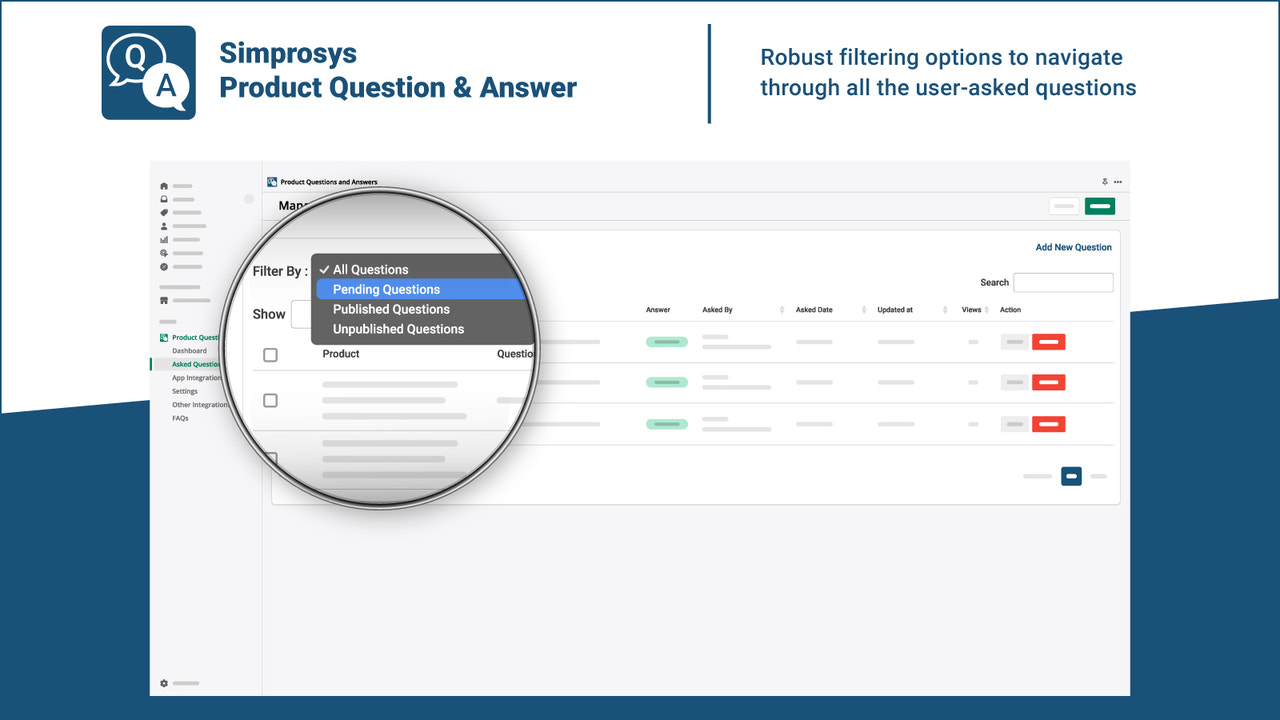This screenshot has width=1280, height=720.
Task: Select Pending Questions in Filter By dropdown
Action: coord(386,289)
